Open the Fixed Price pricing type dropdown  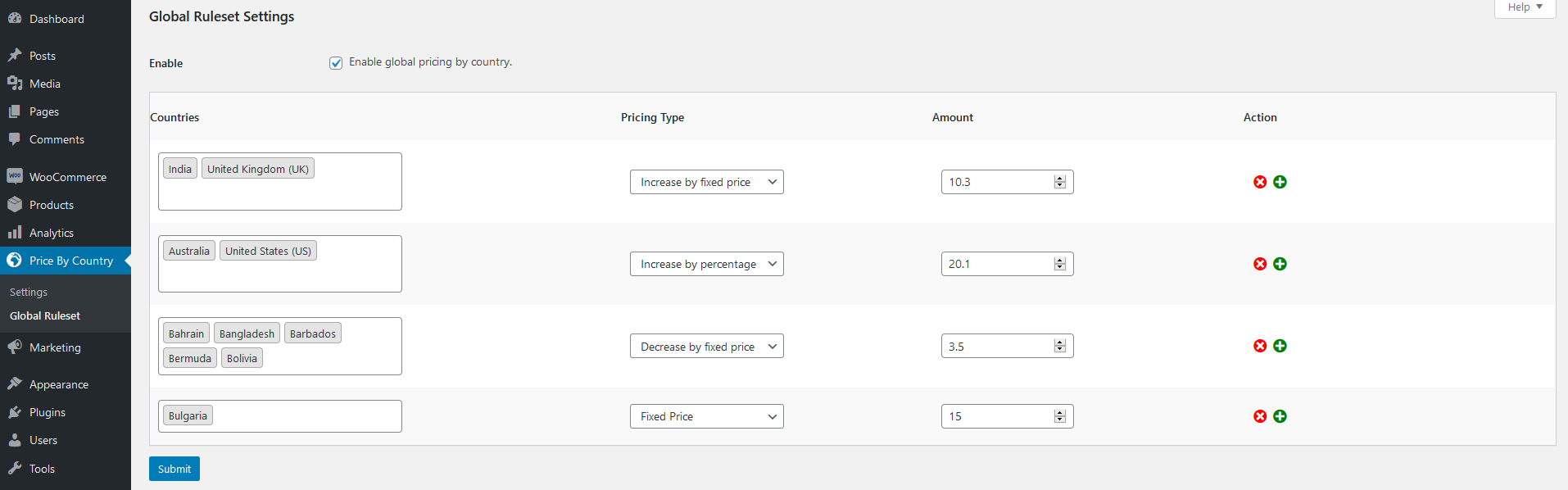tap(706, 416)
